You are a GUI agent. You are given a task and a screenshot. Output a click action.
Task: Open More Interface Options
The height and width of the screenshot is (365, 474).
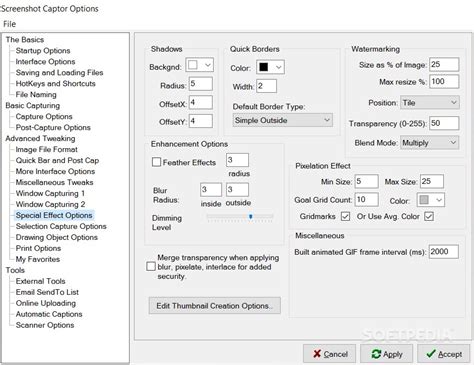[55, 171]
